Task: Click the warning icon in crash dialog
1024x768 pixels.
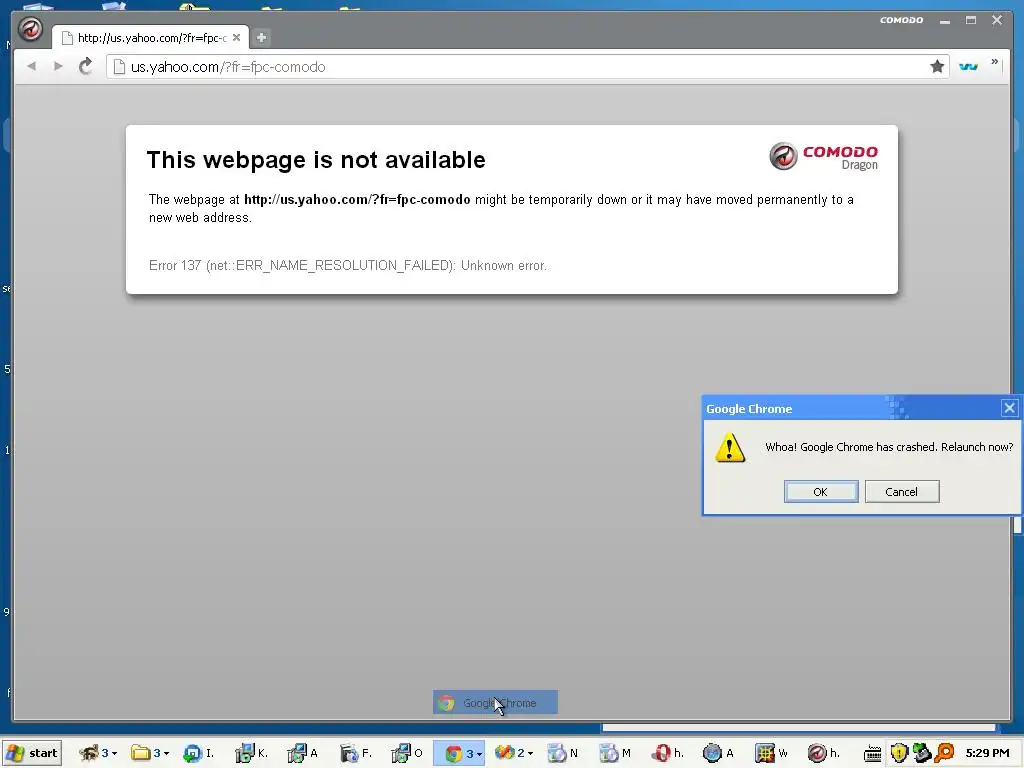Action: (729, 448)
